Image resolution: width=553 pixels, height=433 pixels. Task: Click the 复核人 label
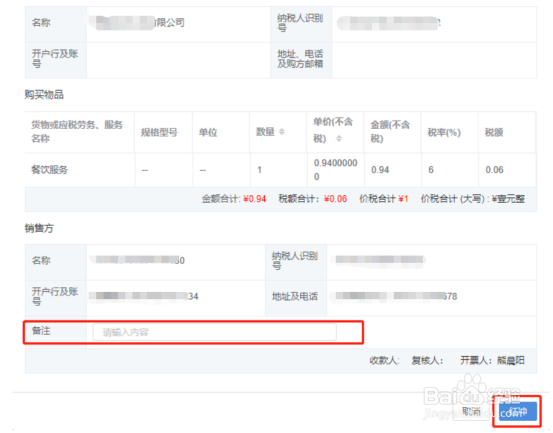pyautogui.click(x=427, y=360)
